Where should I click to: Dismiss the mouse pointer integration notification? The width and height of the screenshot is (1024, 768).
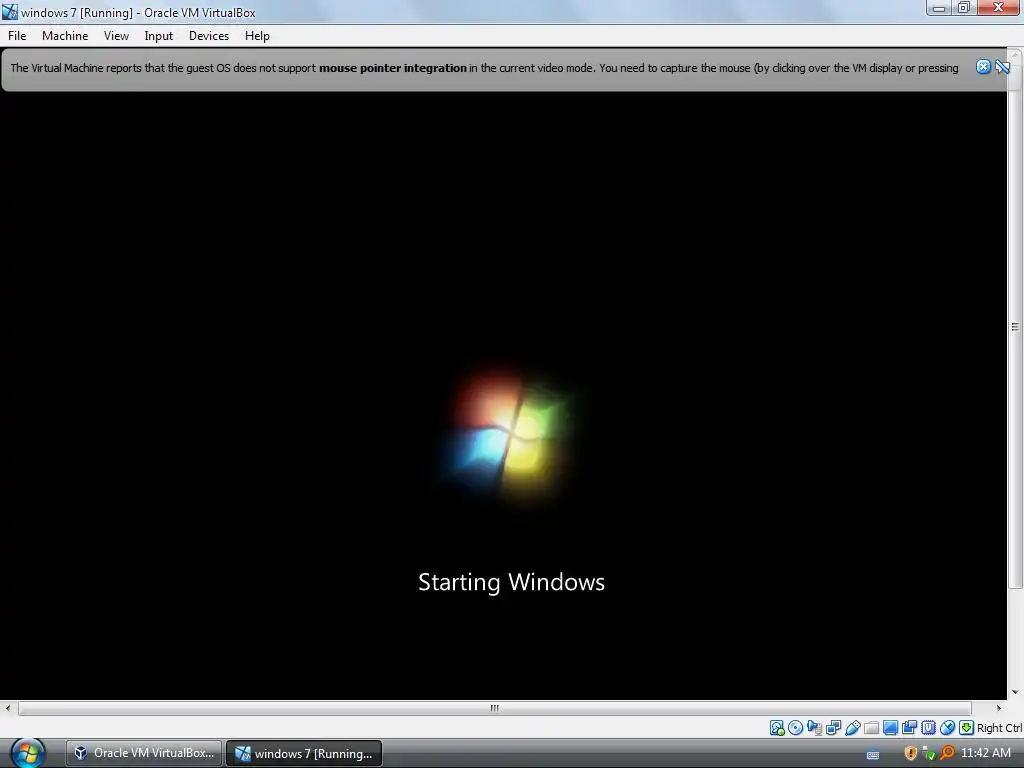983,67
